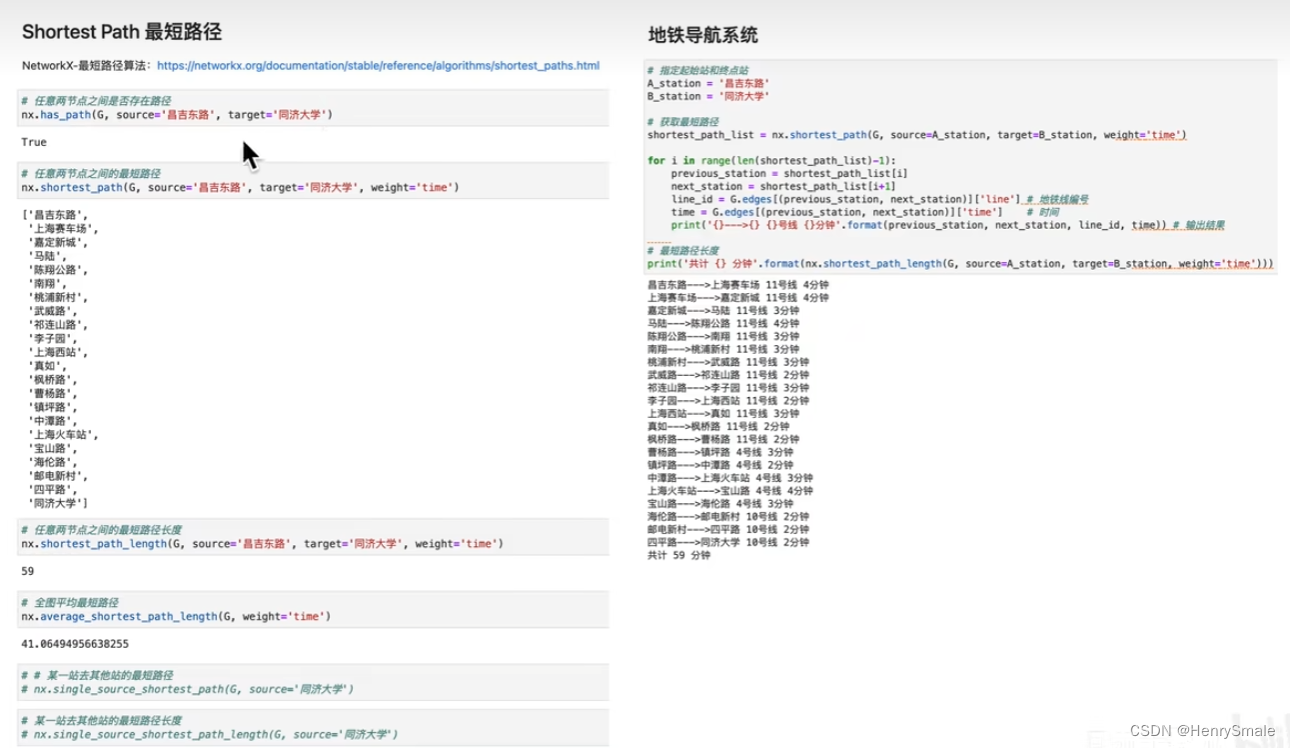The image size is (1290, 748).
Task: Click '上海西站' in the path list output
Action: pos(59,353)
